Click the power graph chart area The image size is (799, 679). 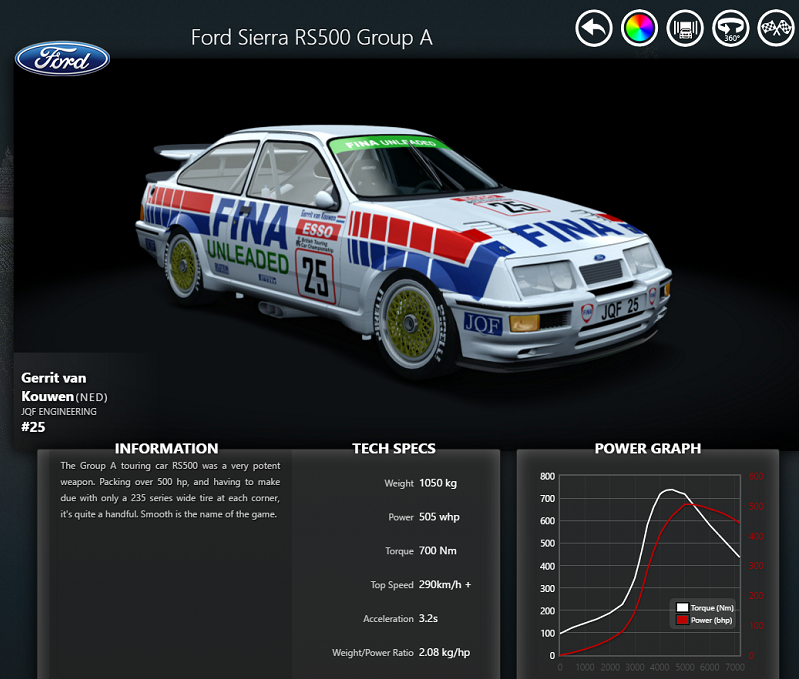coord(650,565)
